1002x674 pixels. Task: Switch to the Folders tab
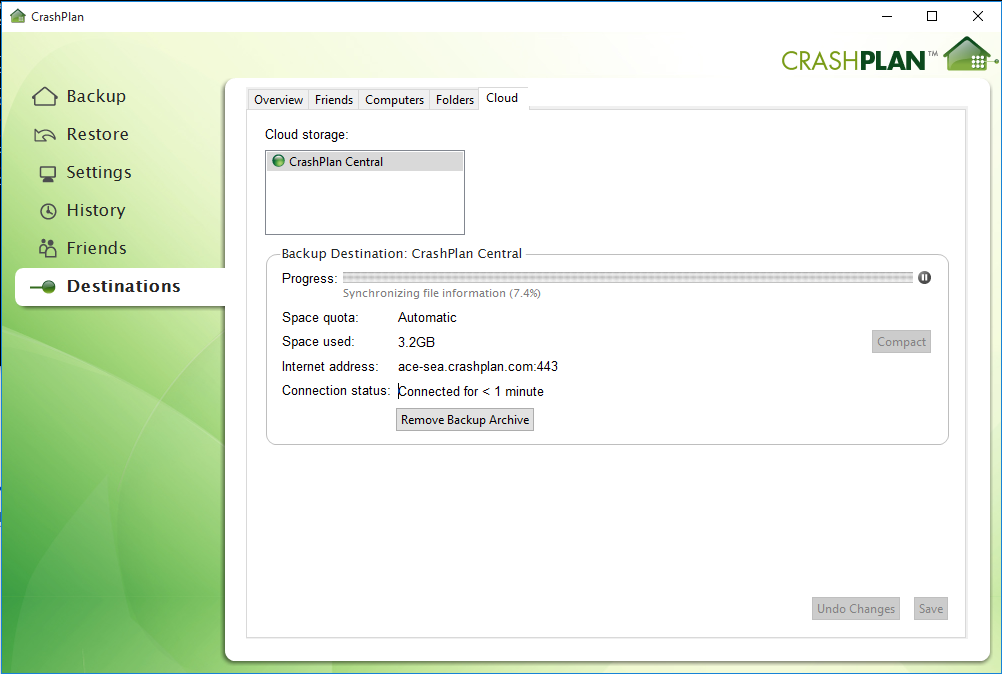click(454, 100)
